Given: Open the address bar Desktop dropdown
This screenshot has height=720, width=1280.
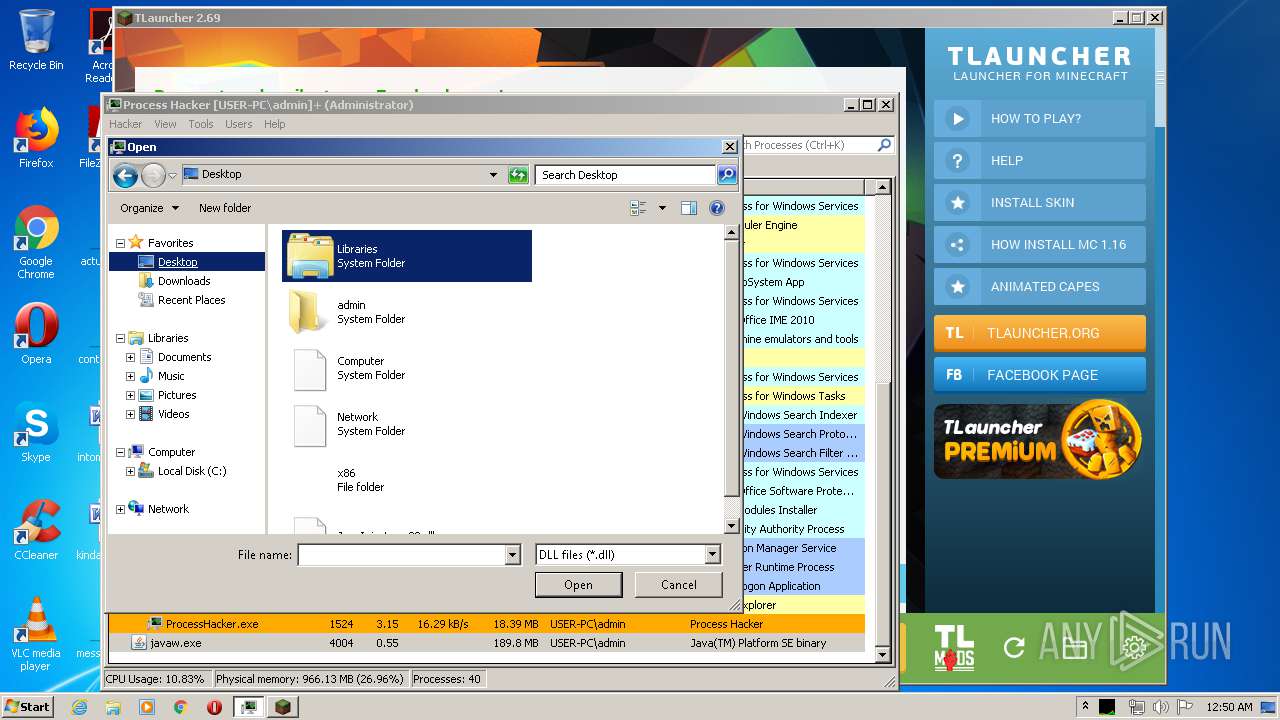Looking at the screenshot, I should coord(493,175).
